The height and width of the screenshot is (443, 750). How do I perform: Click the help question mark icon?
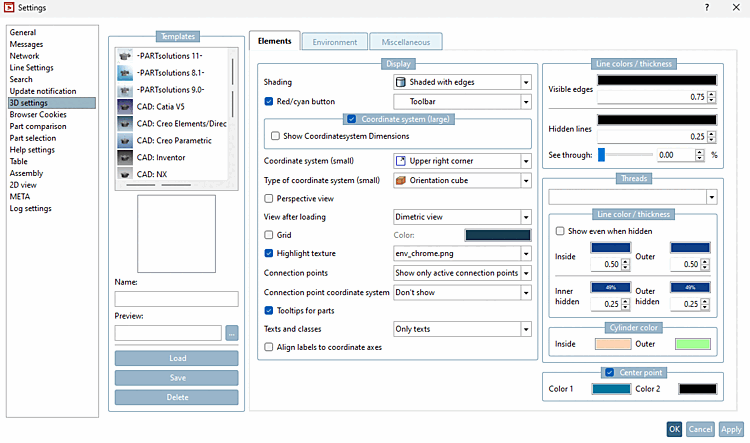[x=706, y=7]
